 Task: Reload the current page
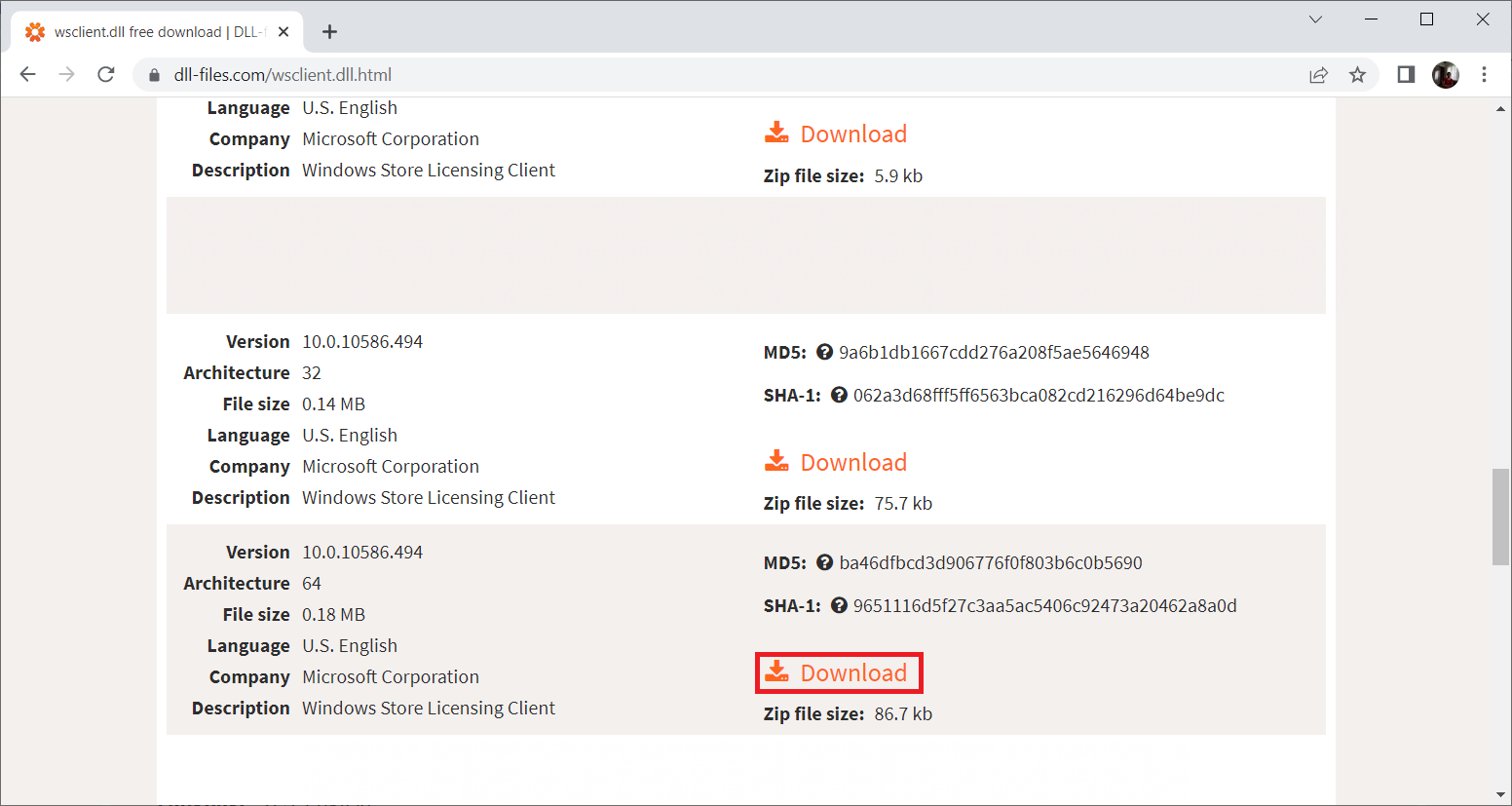click(x=106, y=75)
